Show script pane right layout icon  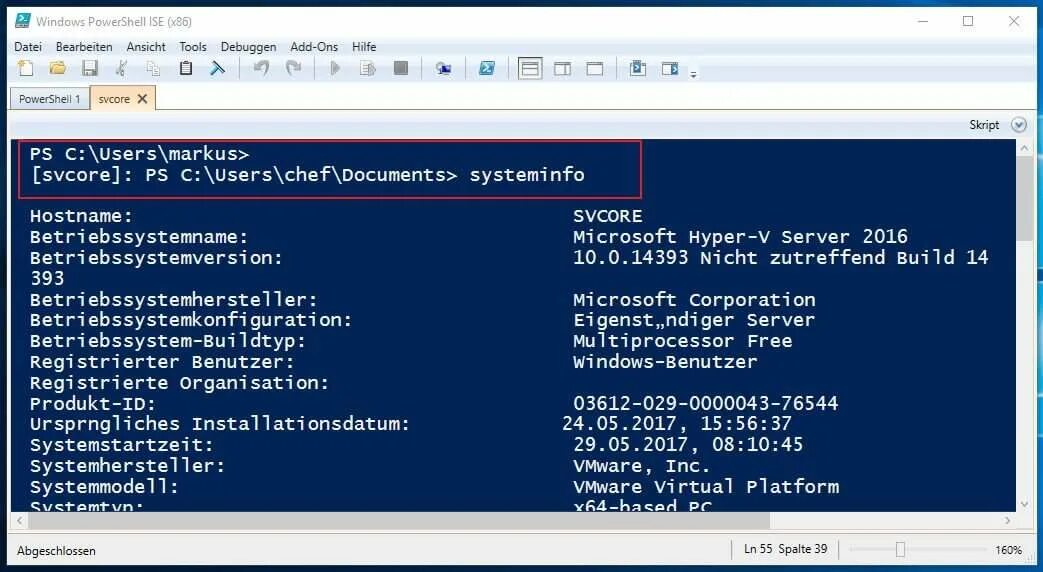(x=563, y=69)
